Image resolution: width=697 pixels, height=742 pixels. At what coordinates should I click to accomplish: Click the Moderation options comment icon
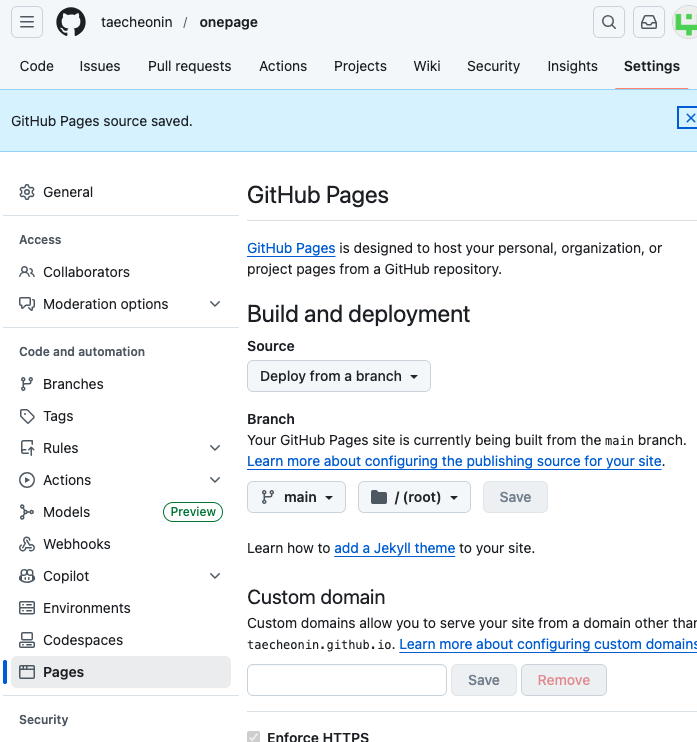click(x=27, y=304)
